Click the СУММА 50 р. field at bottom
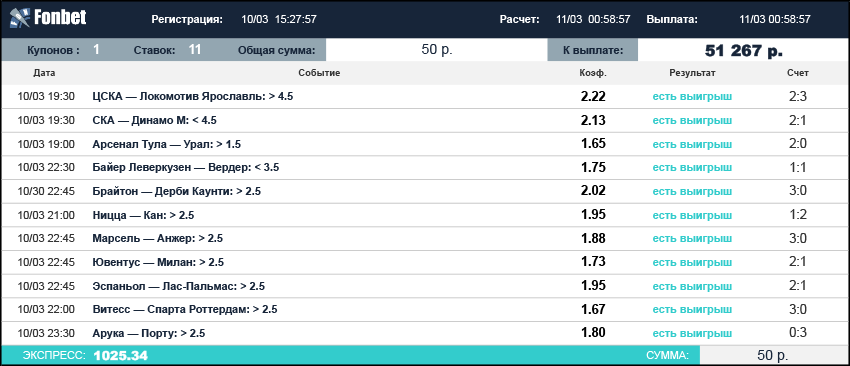This screenshot has width=850, height=366. pos(774,356)
